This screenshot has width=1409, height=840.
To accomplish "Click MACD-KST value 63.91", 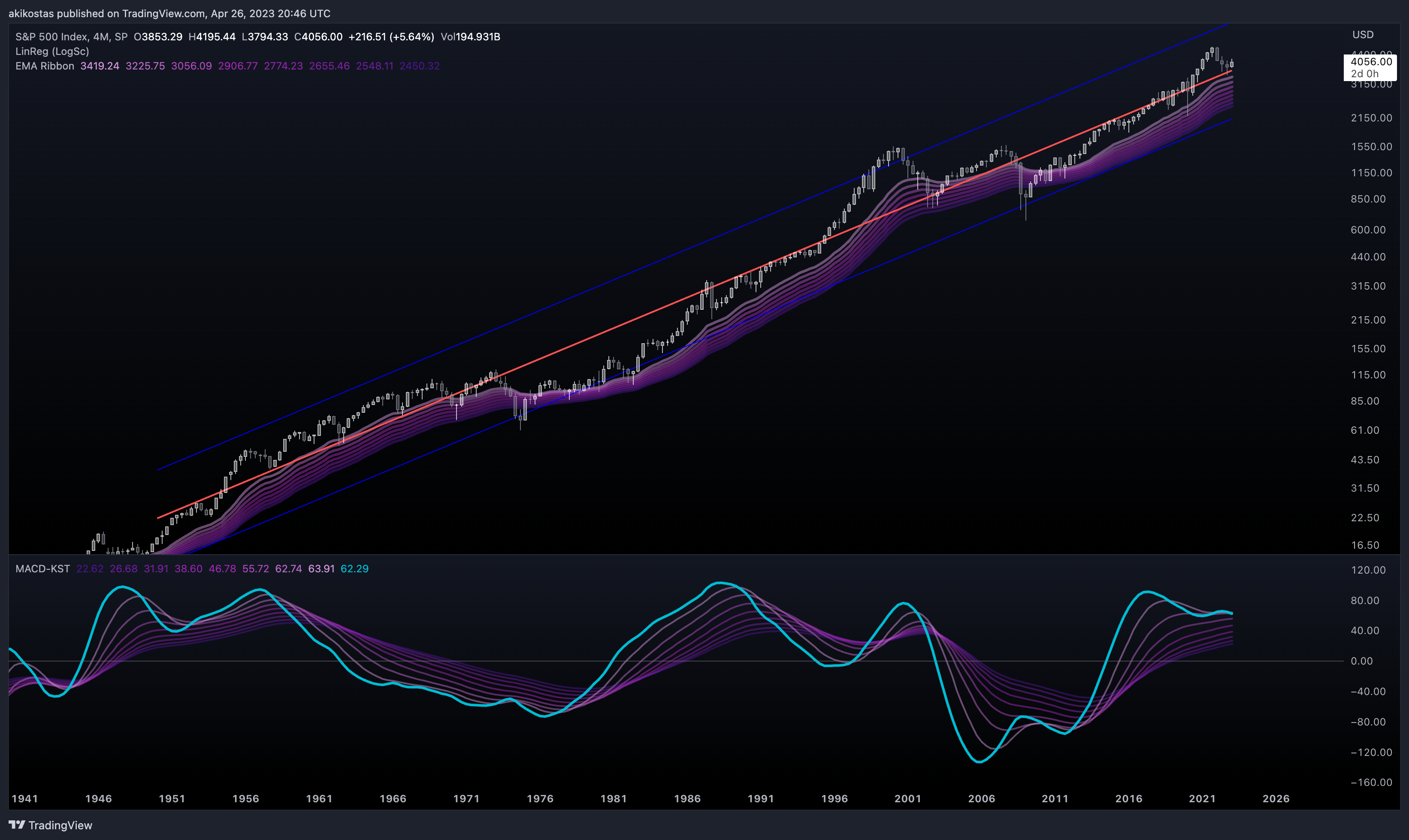I will coord(321,569).
